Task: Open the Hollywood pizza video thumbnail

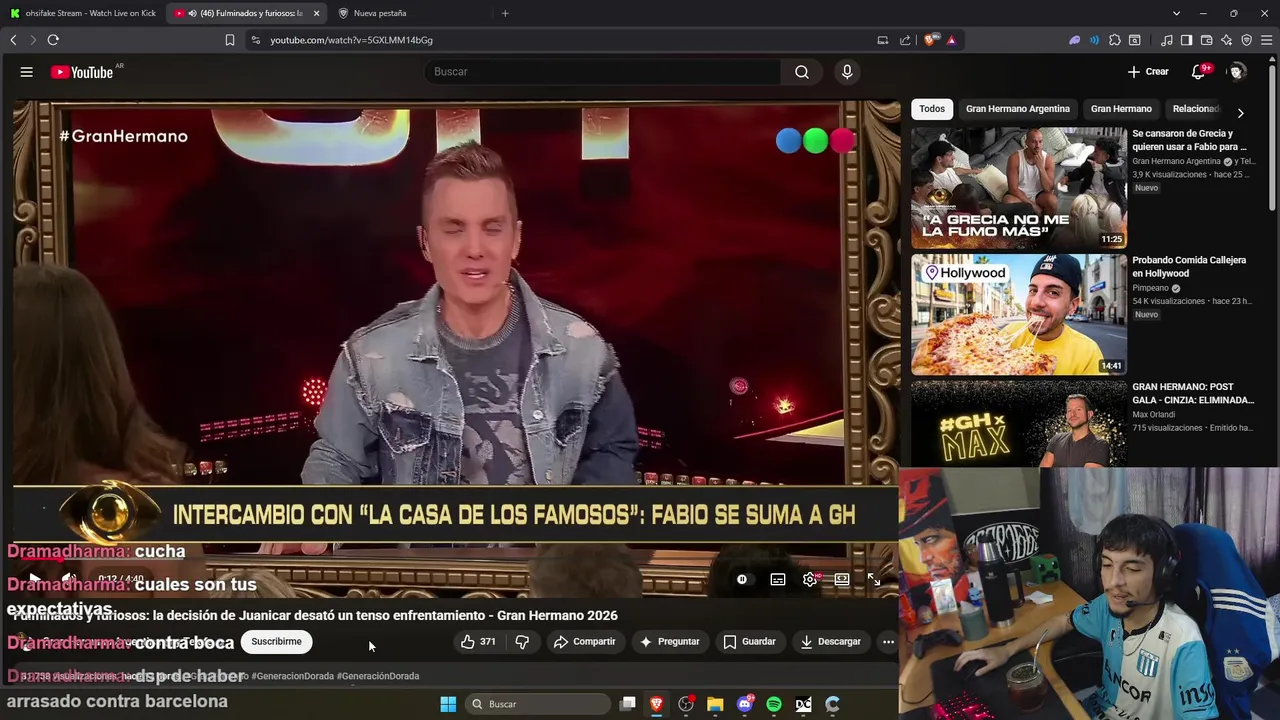Action: tap(1019, 315)
